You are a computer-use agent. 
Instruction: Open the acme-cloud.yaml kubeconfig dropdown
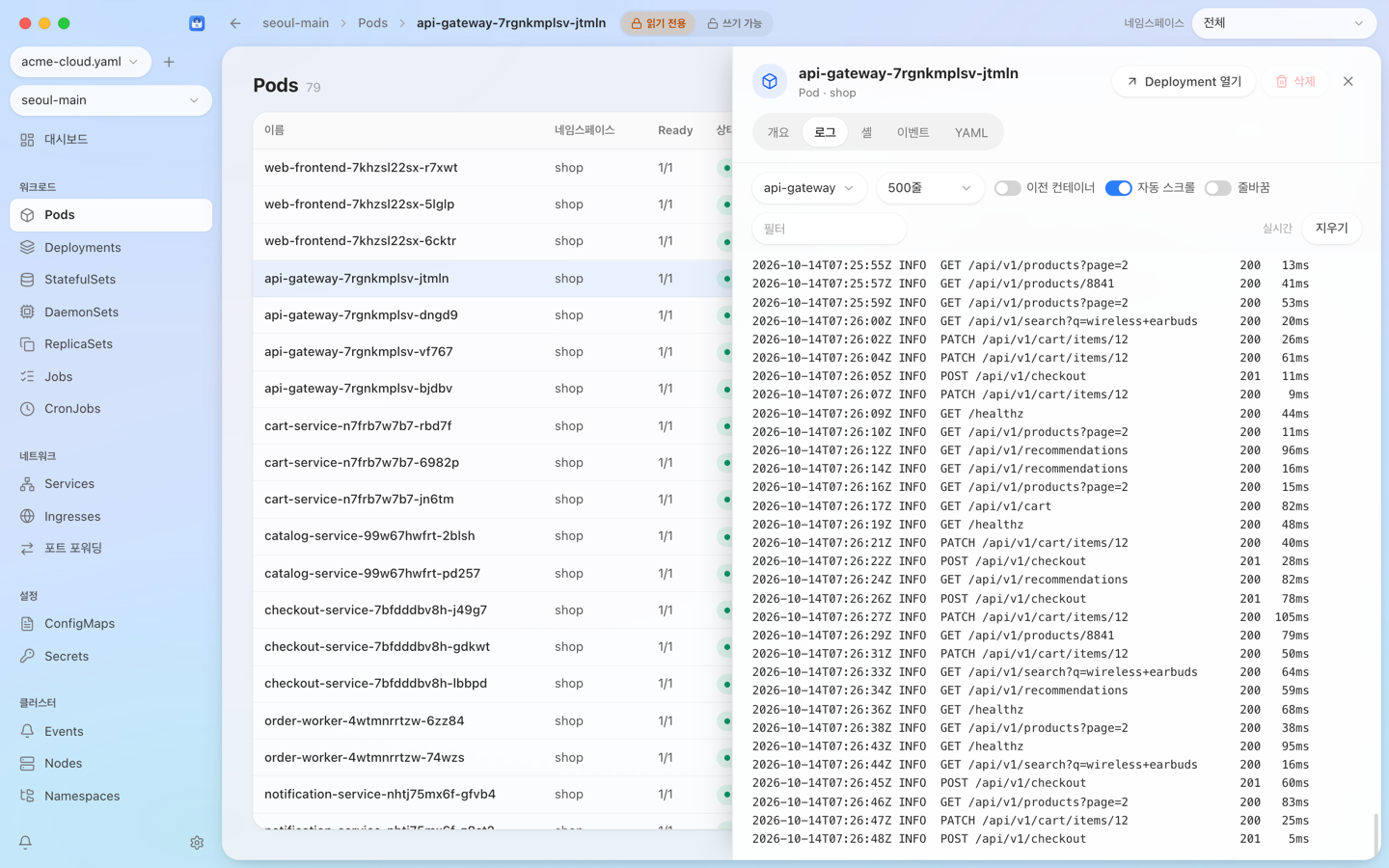80,62
